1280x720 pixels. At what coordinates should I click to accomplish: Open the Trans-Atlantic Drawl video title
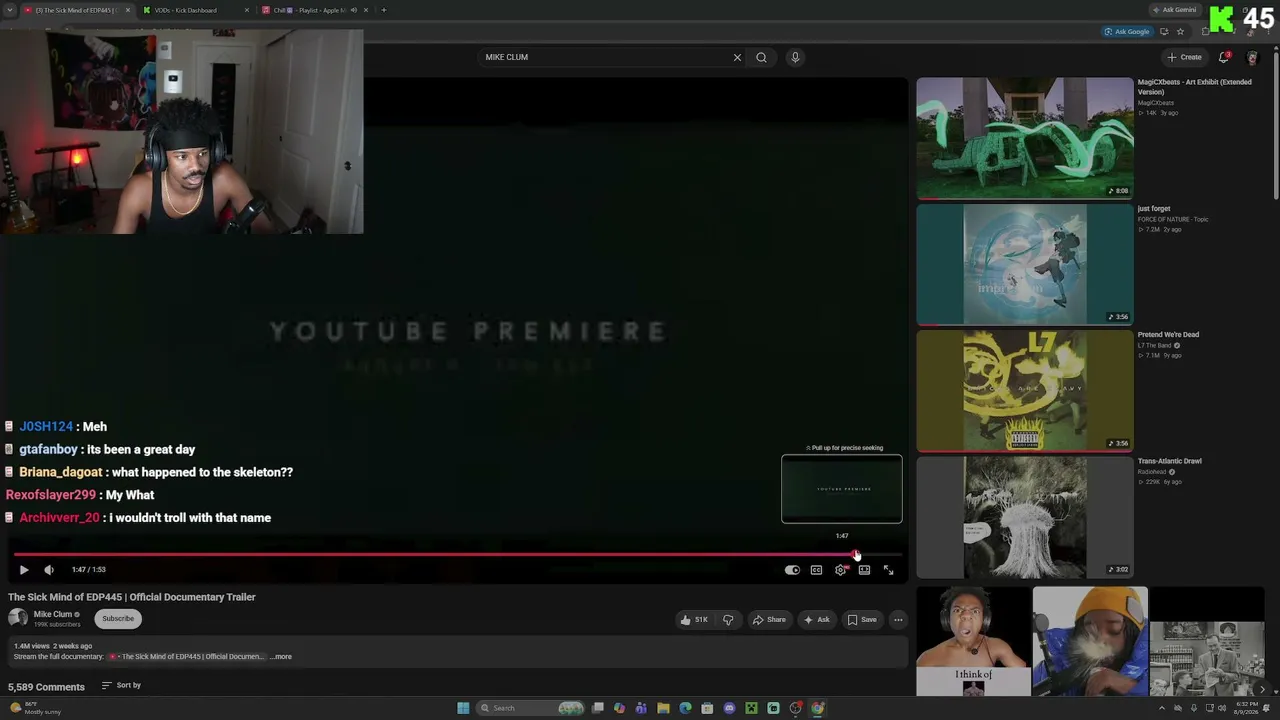click(x=1169, y=461)
